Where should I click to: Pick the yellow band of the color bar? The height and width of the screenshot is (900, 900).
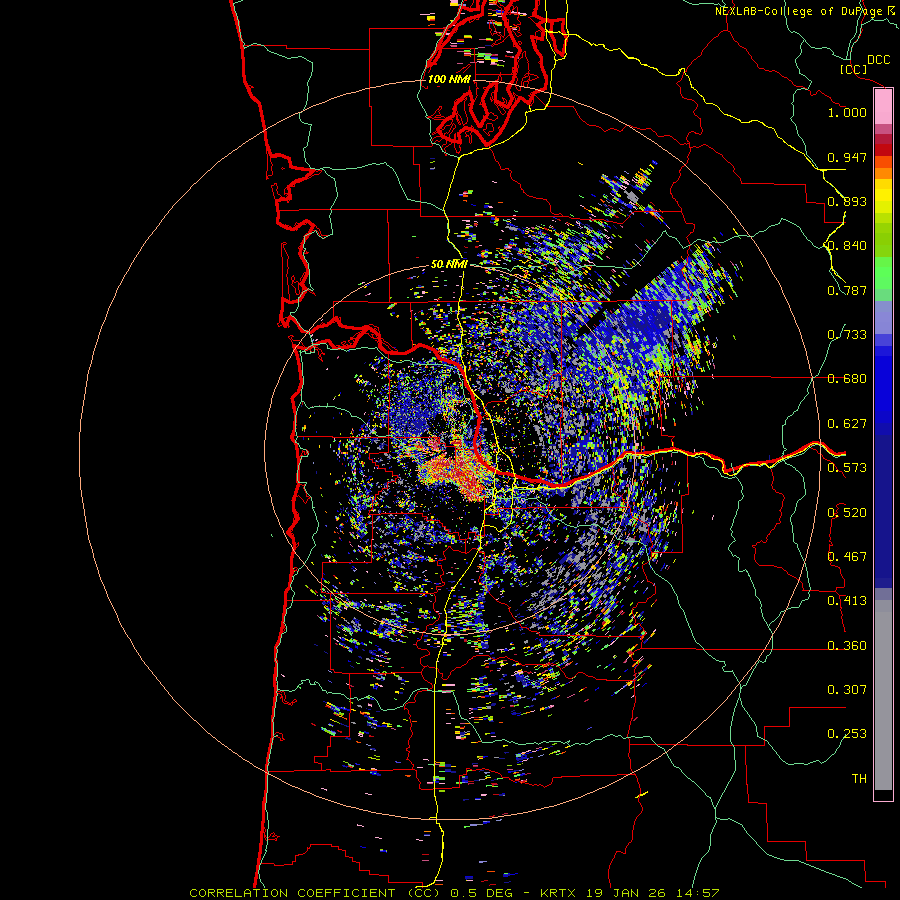[x=883, y=197]
